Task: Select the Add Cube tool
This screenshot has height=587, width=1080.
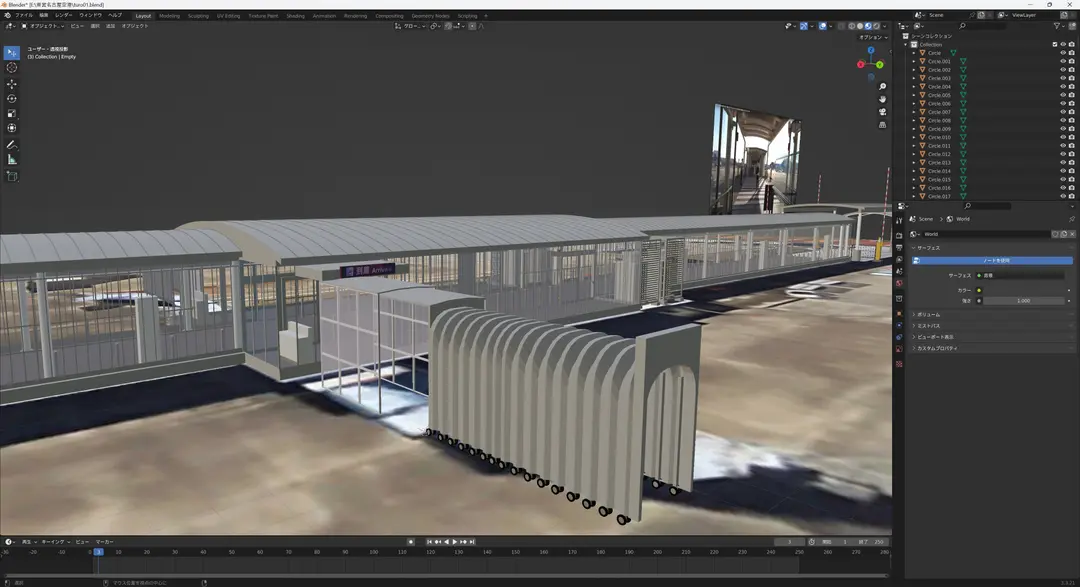Action: (12, 176)
